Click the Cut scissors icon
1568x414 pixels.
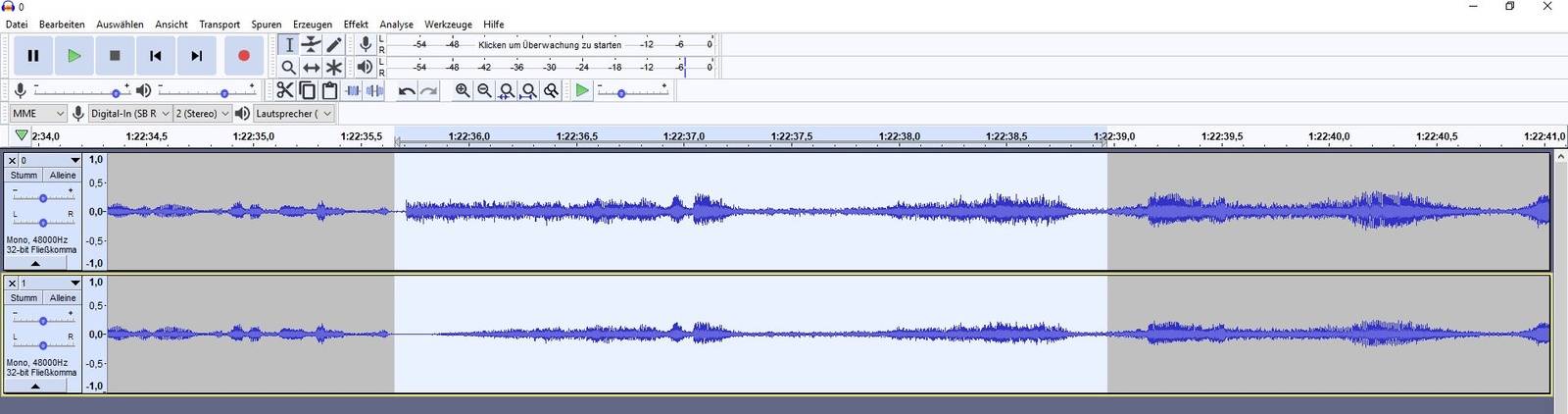tap(284, 90)
